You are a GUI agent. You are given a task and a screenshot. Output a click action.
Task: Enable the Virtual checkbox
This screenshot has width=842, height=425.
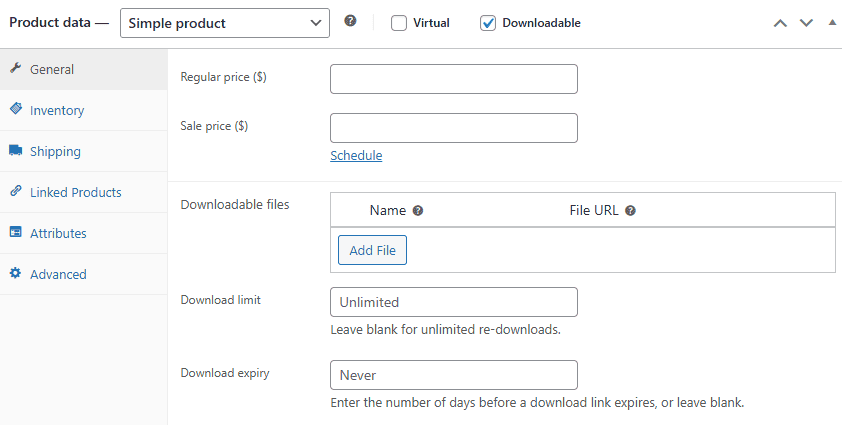(399, 23)
